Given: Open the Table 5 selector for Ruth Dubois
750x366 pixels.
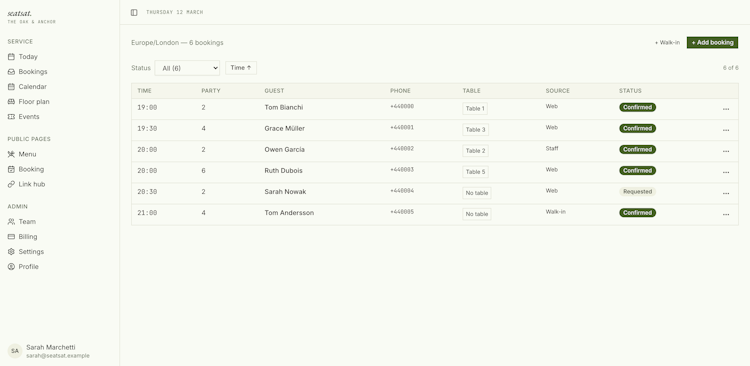Looking at the screenshot, I should pyautogui.click(x=475, y=172).
